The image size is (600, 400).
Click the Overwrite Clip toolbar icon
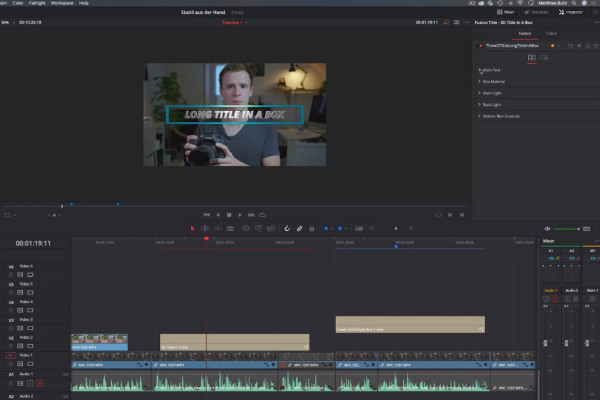coord(259,229)
